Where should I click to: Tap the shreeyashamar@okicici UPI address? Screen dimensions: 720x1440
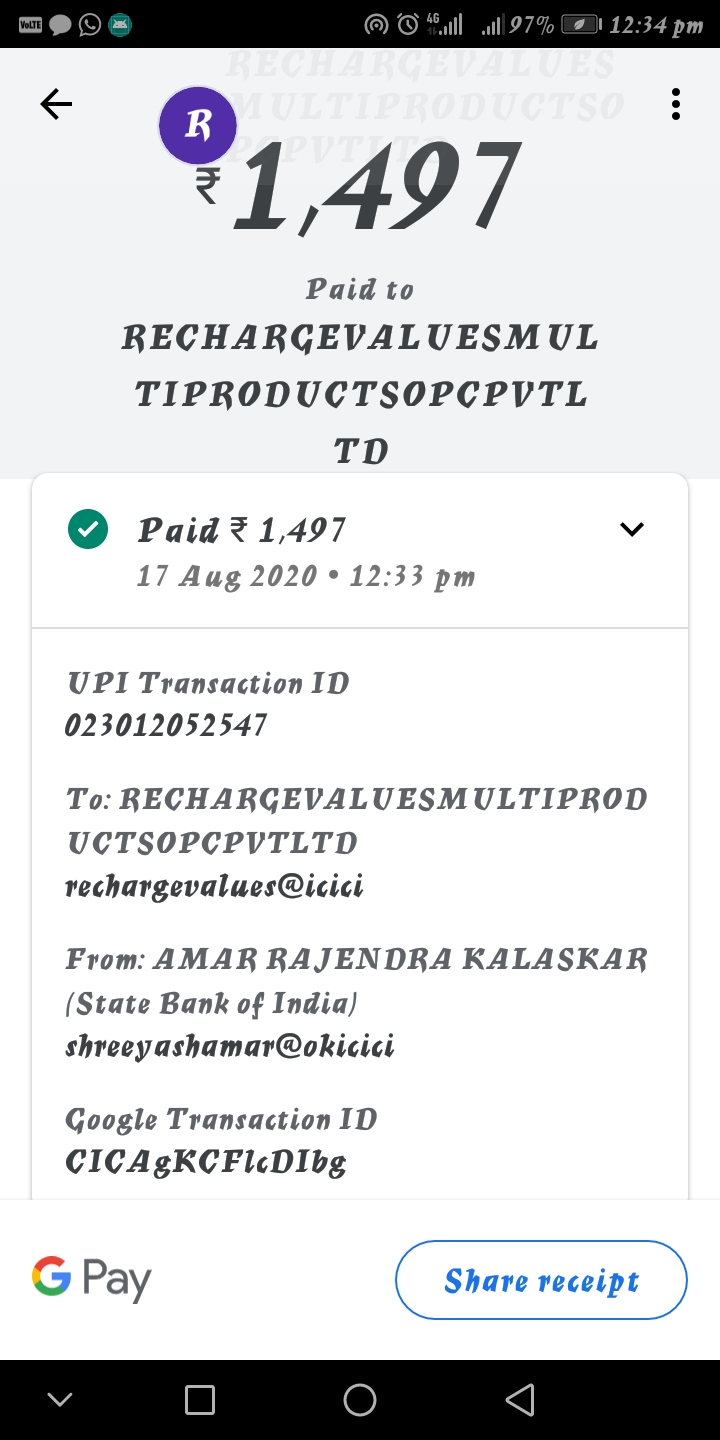tap(230, 1046)
